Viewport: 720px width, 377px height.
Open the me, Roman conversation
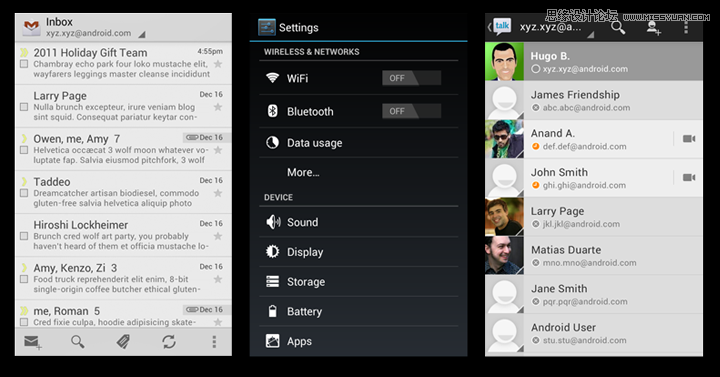pyautogui.click(x=123, y=315)
